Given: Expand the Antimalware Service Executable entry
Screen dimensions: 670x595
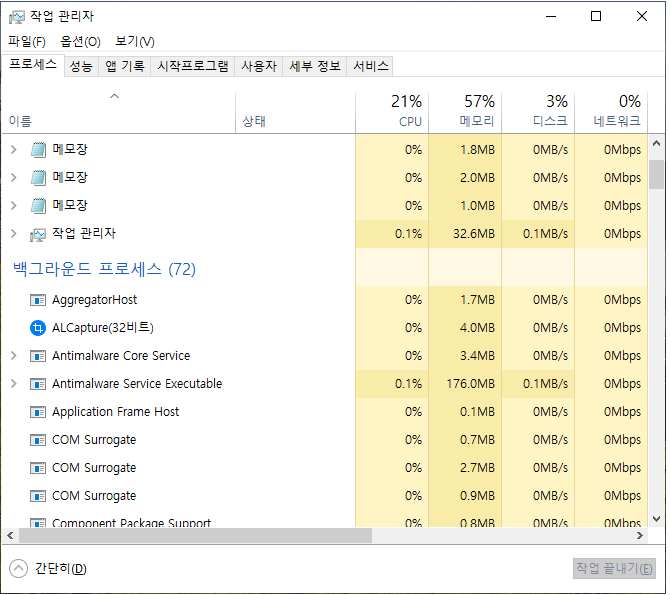Looking at the screenshot, I should tap(13, 384).
